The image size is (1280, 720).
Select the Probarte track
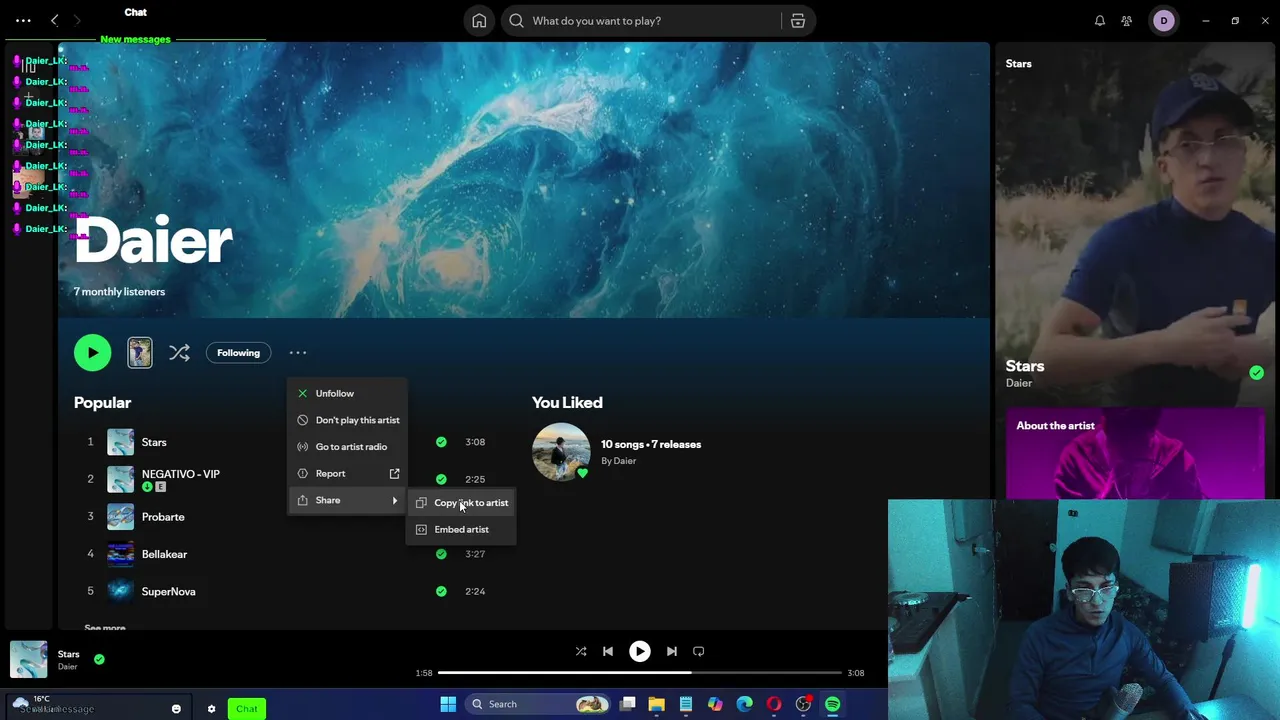tap(163, 517)
